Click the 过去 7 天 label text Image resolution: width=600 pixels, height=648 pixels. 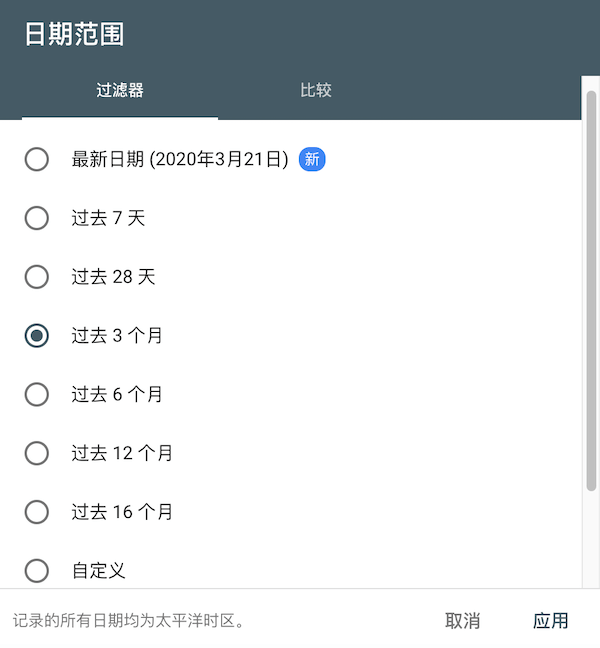pyautogui.click(x=108, y=218)
